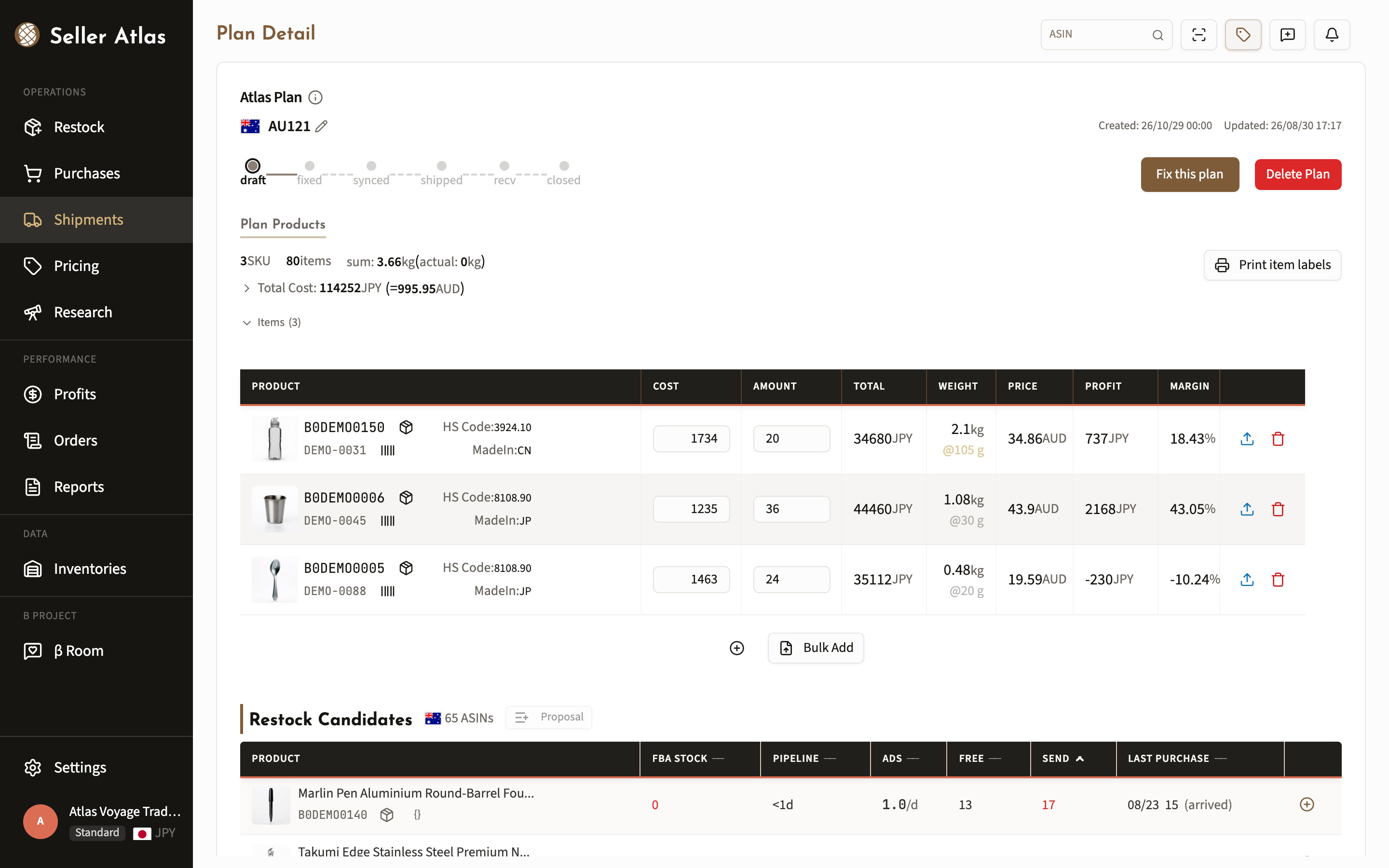The width and height of the screenshot is (1389, 868).
Task: Open Restock in the sidebar
Action: pyautogui.click(x=96, y=127)
